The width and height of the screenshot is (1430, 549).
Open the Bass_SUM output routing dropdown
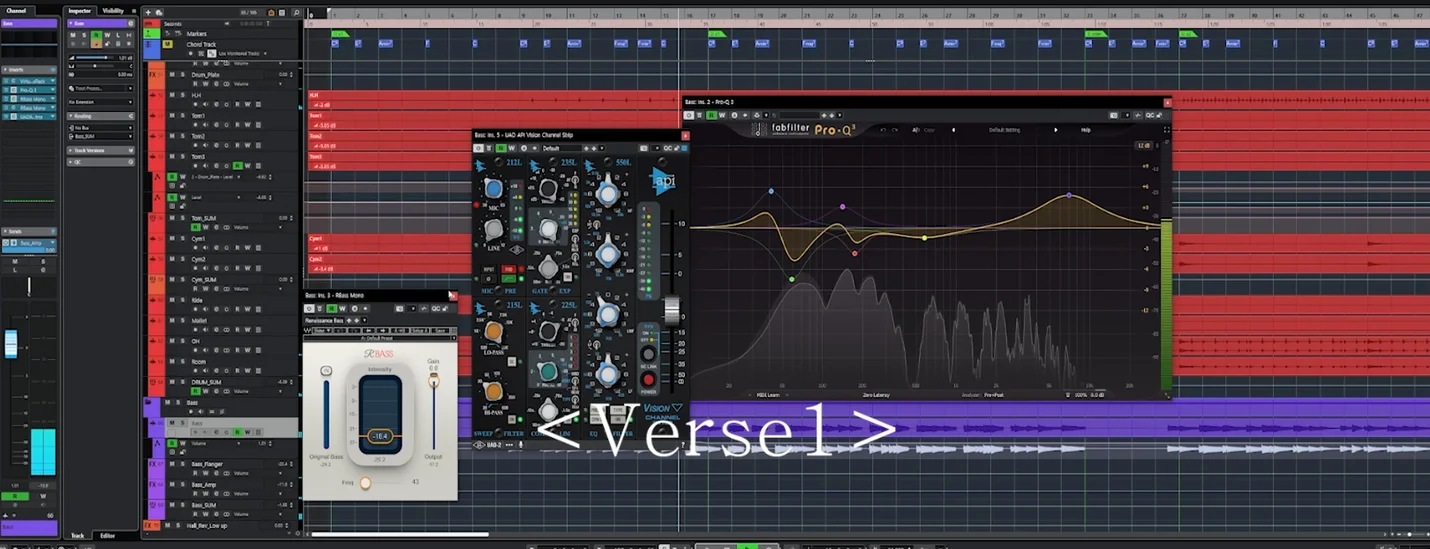100,136
